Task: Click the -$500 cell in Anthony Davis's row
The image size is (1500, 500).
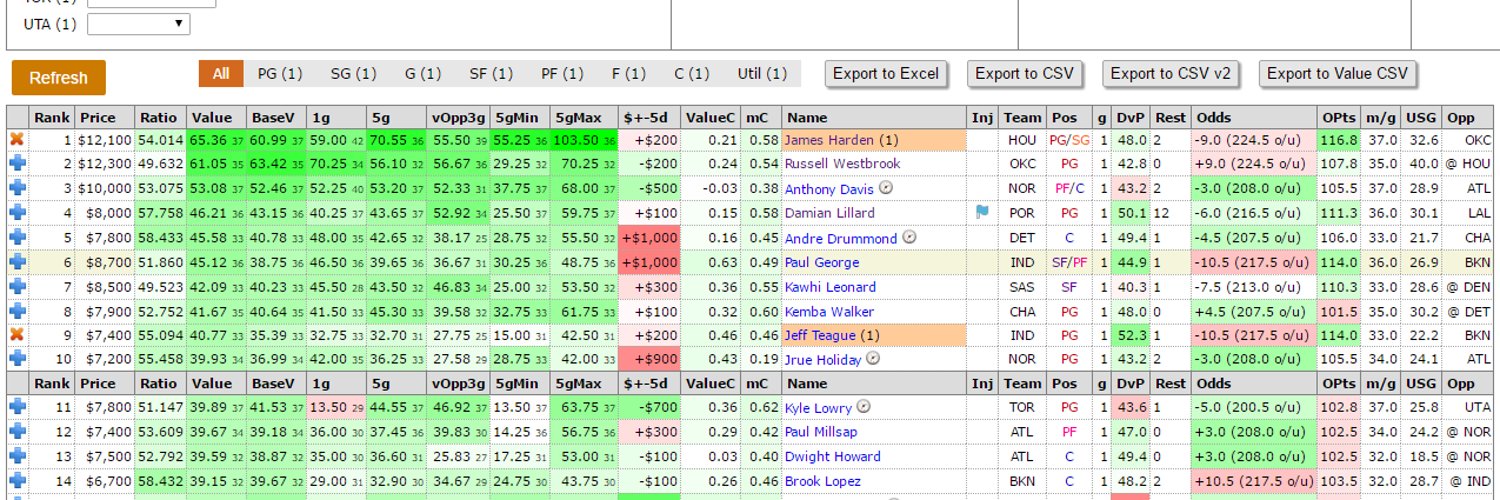Action: 649,189
